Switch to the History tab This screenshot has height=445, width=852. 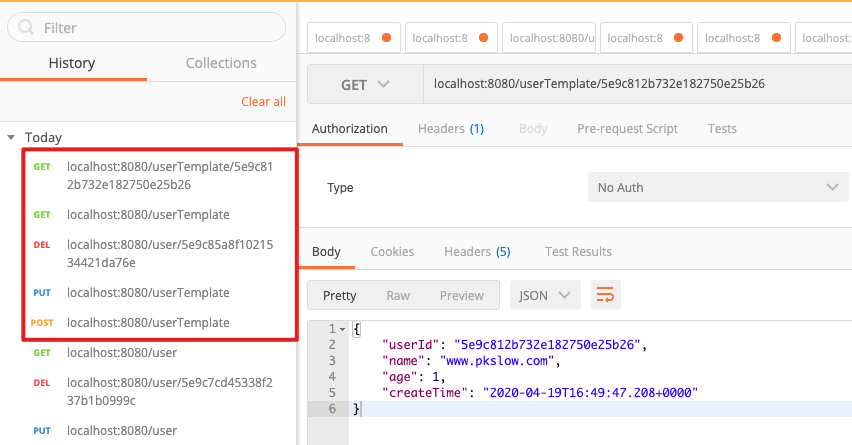click(x=72, y=63)
